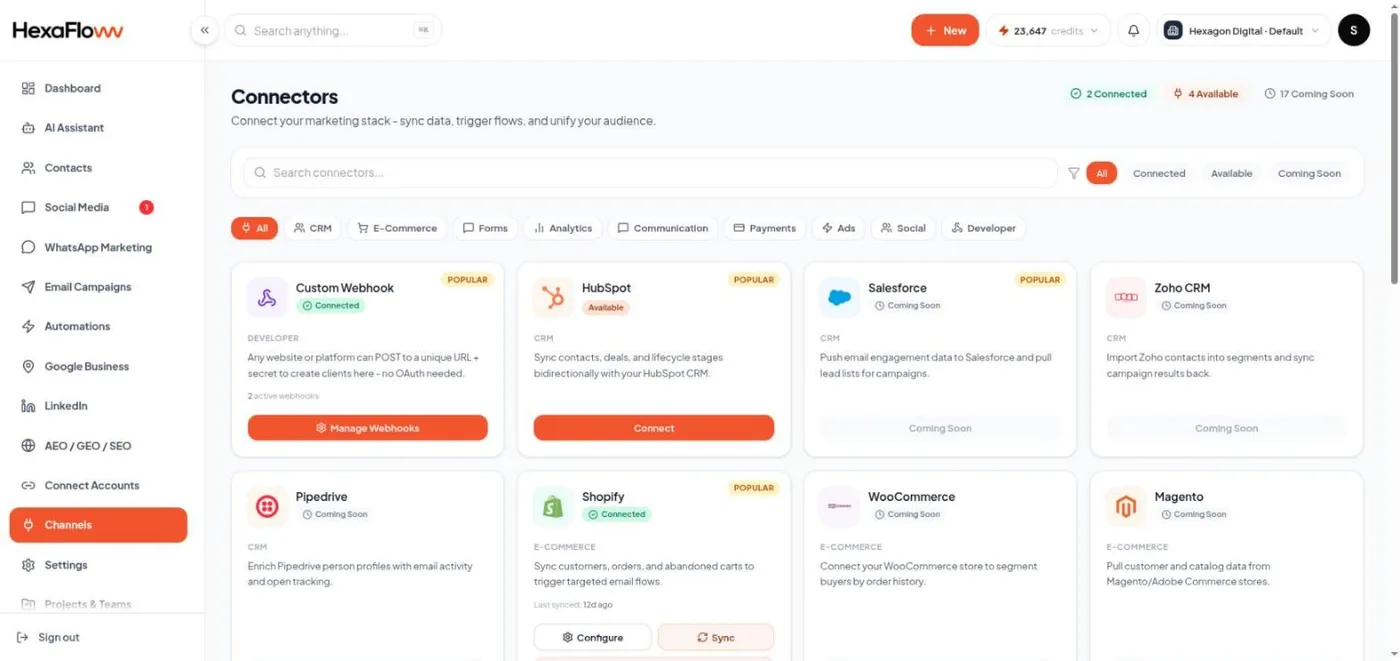Select the All status filter
This screenshot has width=1400, height=661.
click(1101, 173)
